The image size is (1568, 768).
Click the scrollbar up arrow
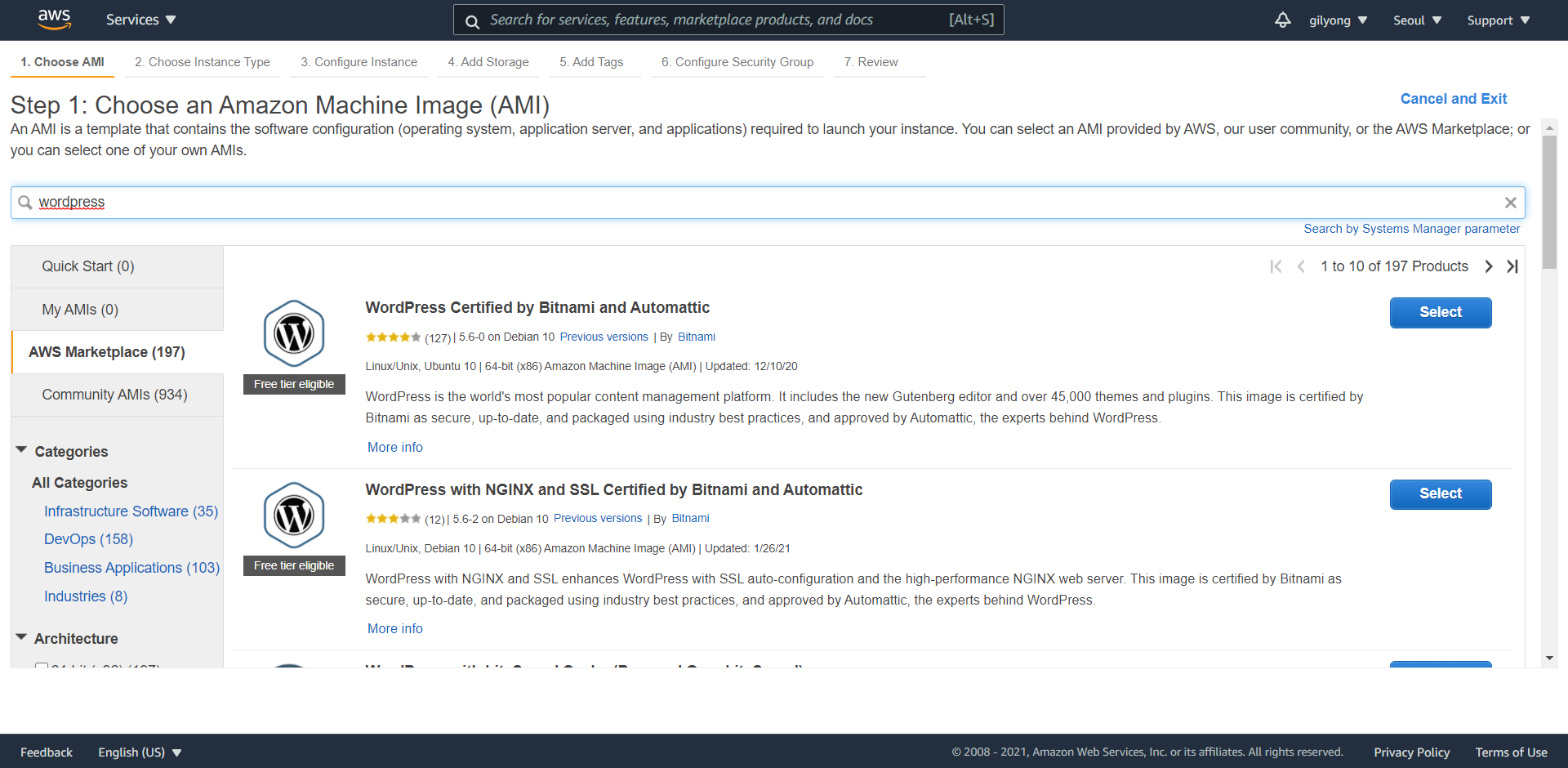click(x=1549, y=128)
